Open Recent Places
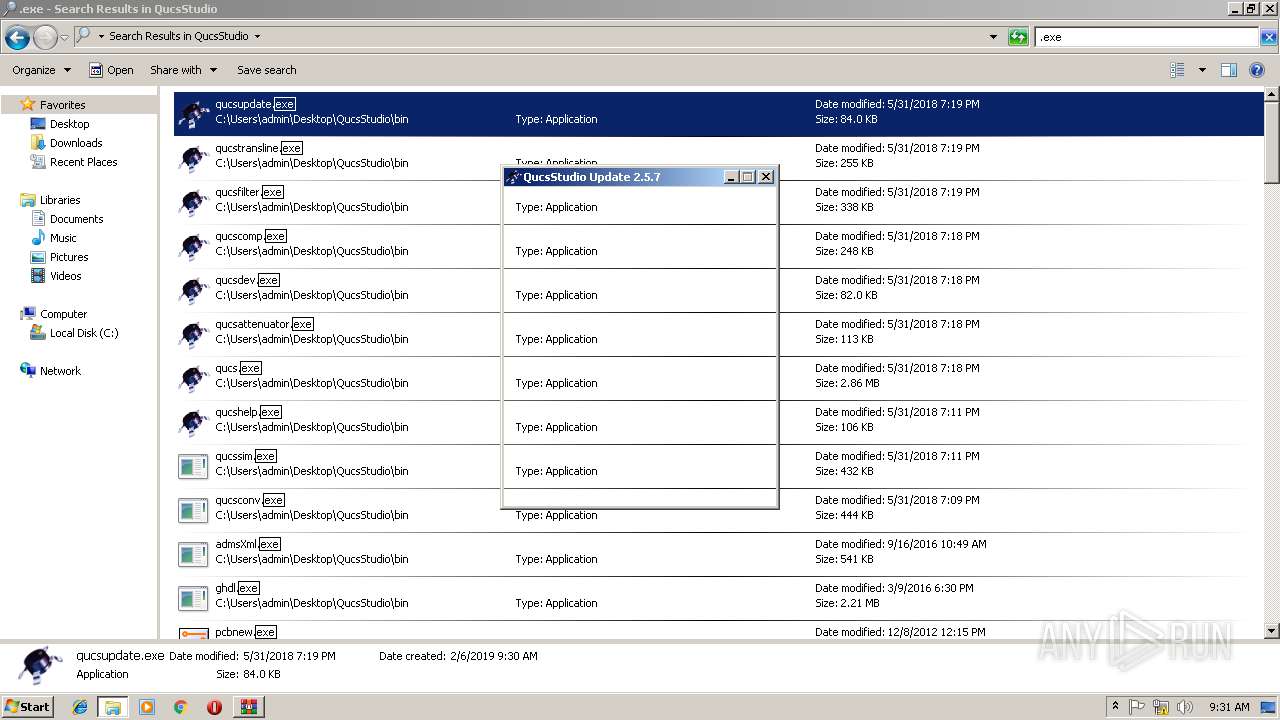 [83, 162]
